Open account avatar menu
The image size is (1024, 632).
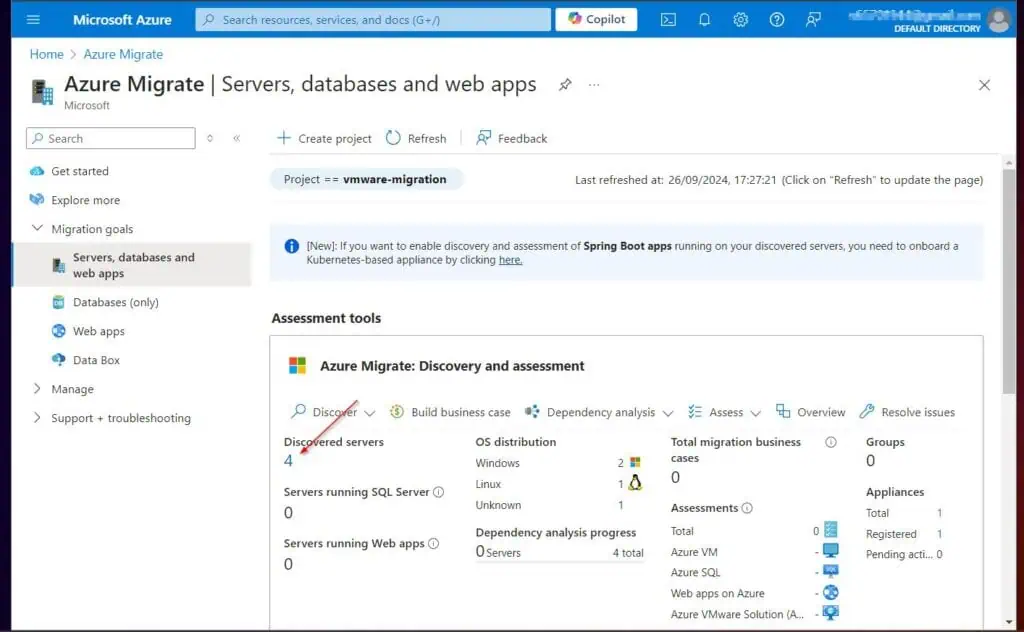999,20
